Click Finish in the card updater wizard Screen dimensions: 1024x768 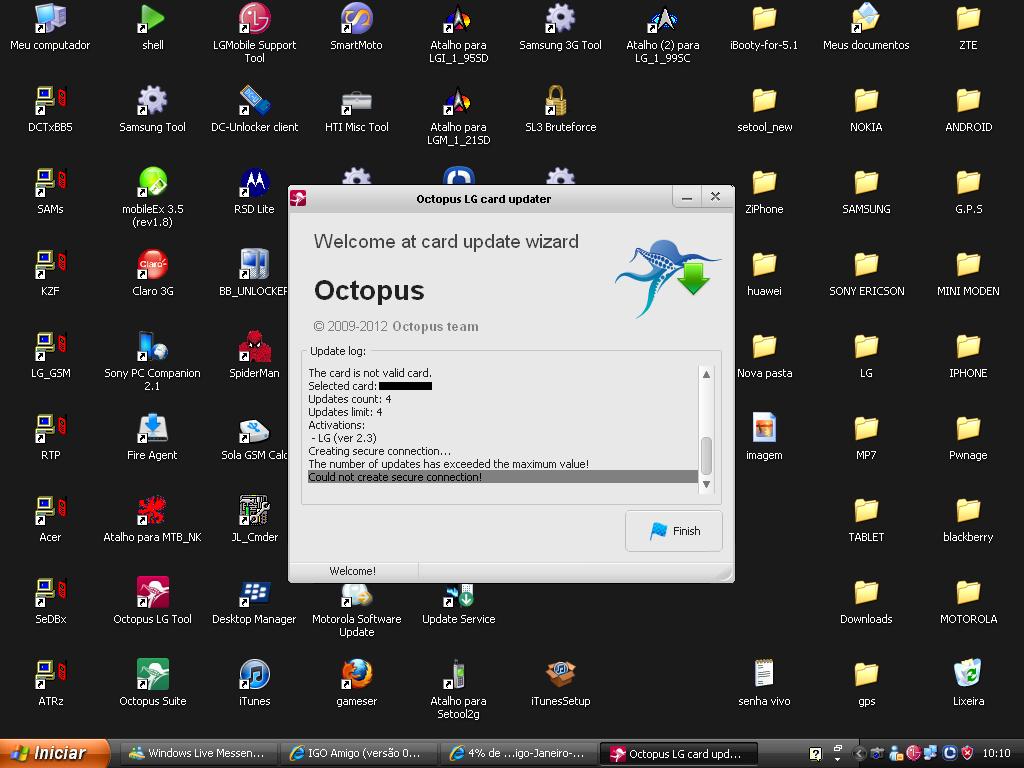[673, 531]
